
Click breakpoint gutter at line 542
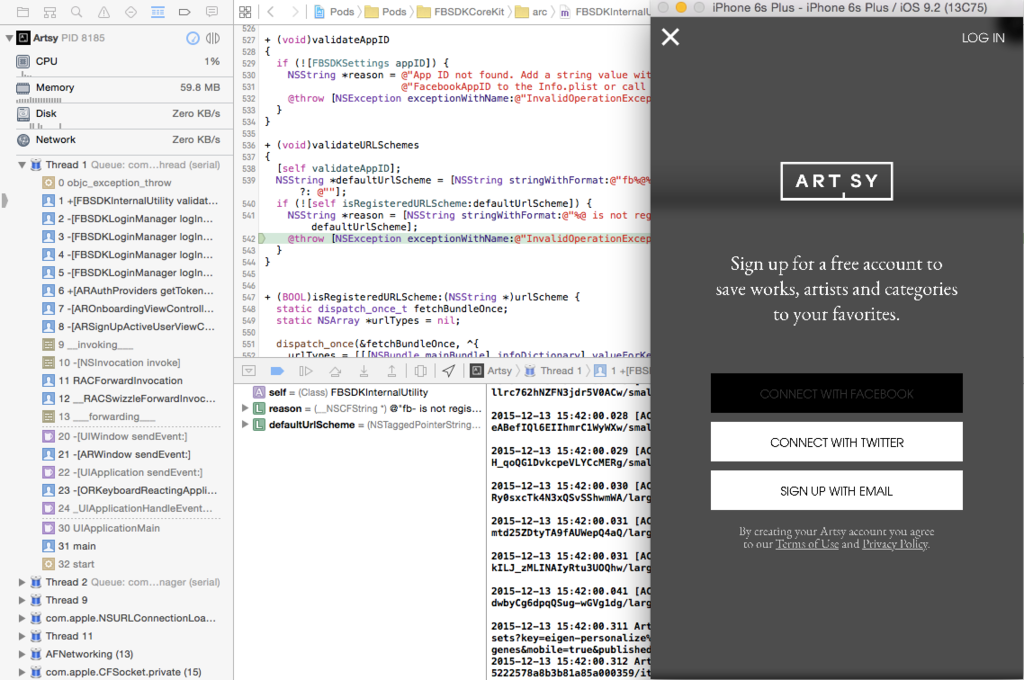click(x=249, y=239)
